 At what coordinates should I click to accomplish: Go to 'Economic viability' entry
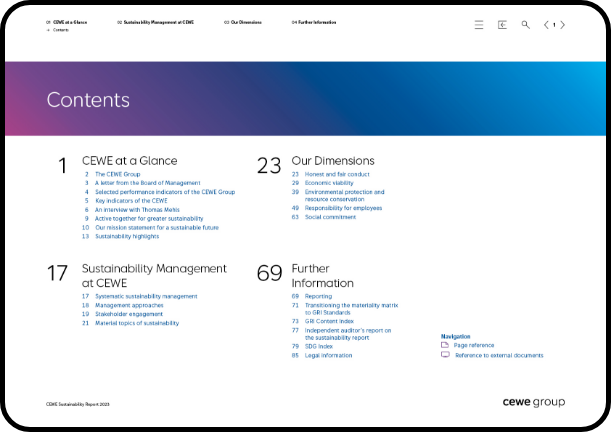pyautogui.click(x=329, y=183)
